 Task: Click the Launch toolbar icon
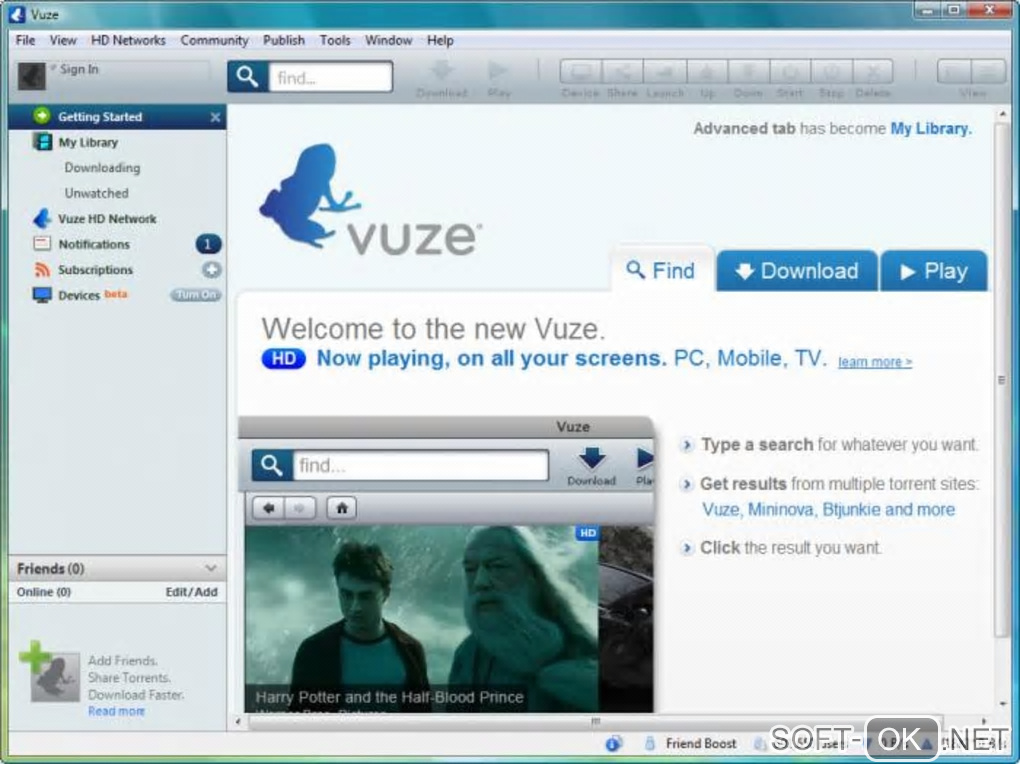coord(665,72)
